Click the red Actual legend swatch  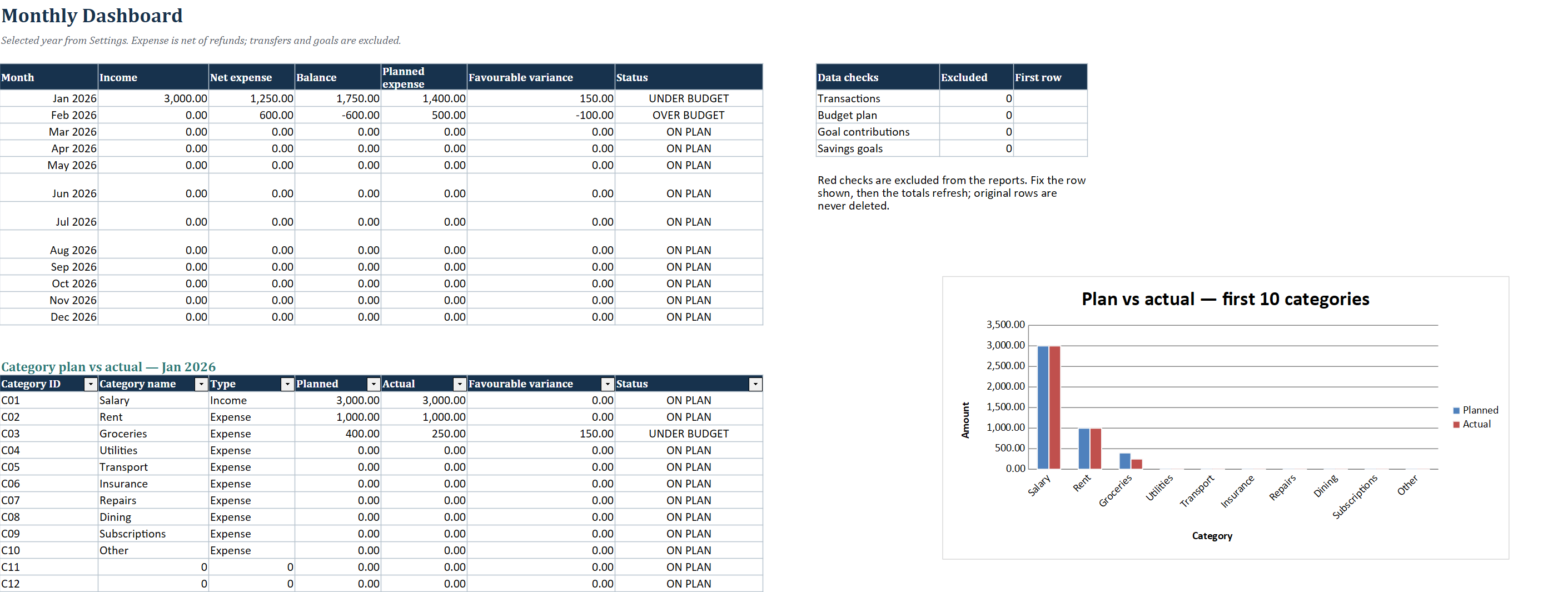pos(1456,425)
